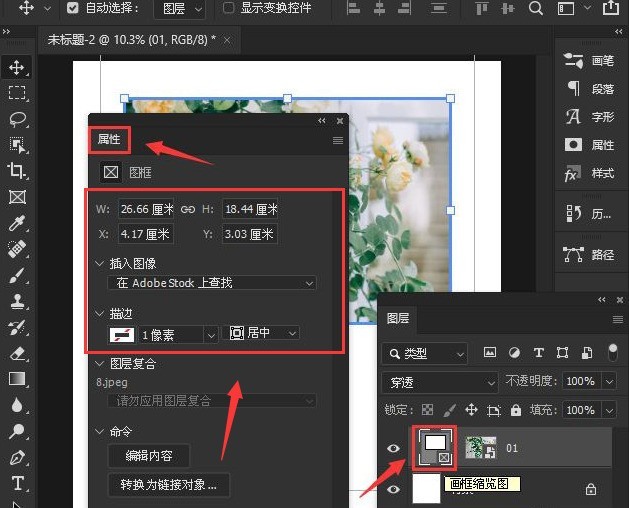Select the Rectangular Marquee tool
Image resolution: width=629 pixels, height=508 pixels.
tap(17, 93)
